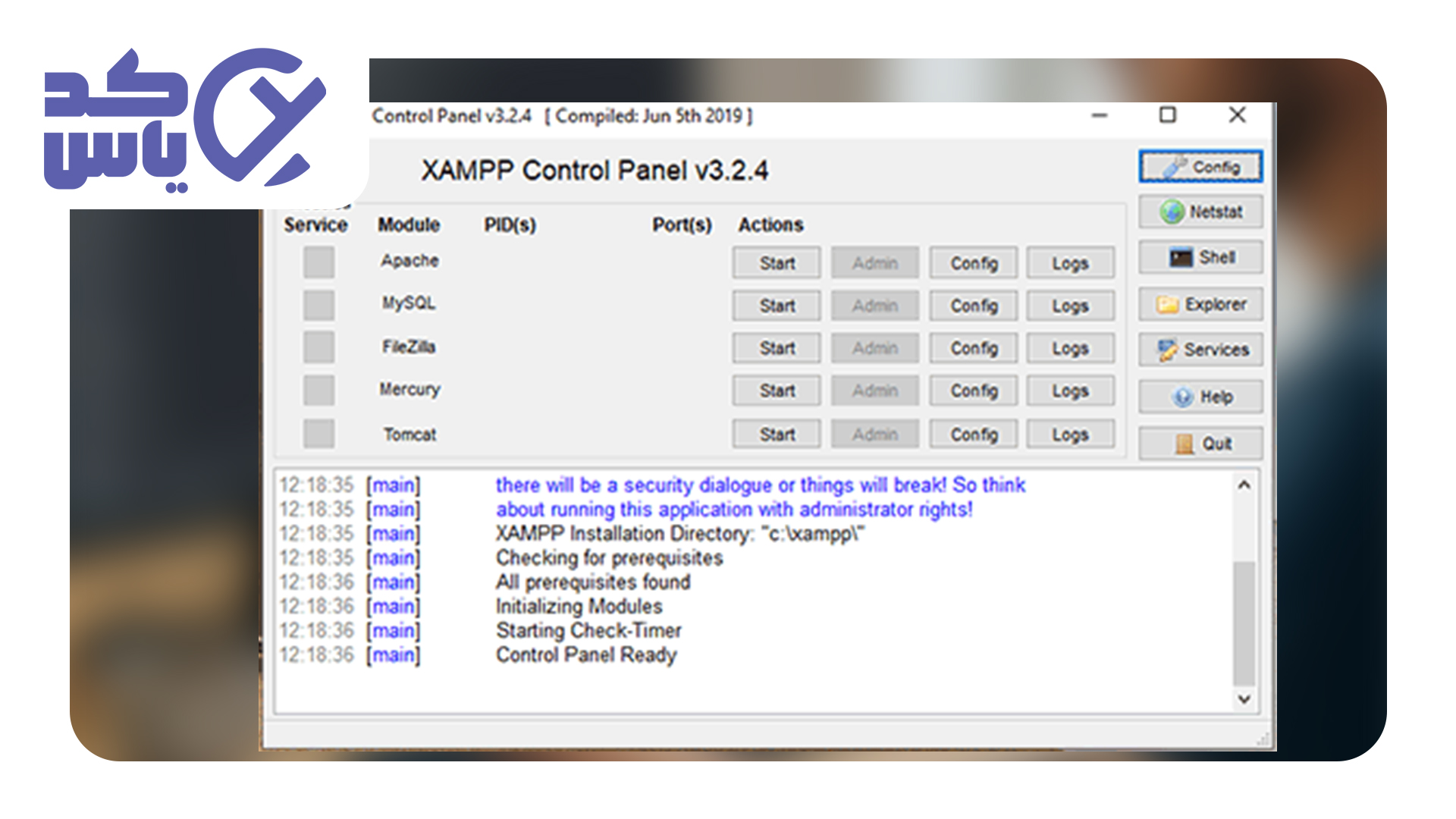
Task: Open Netstat from the right sidebar
Action: point(1200,212)
